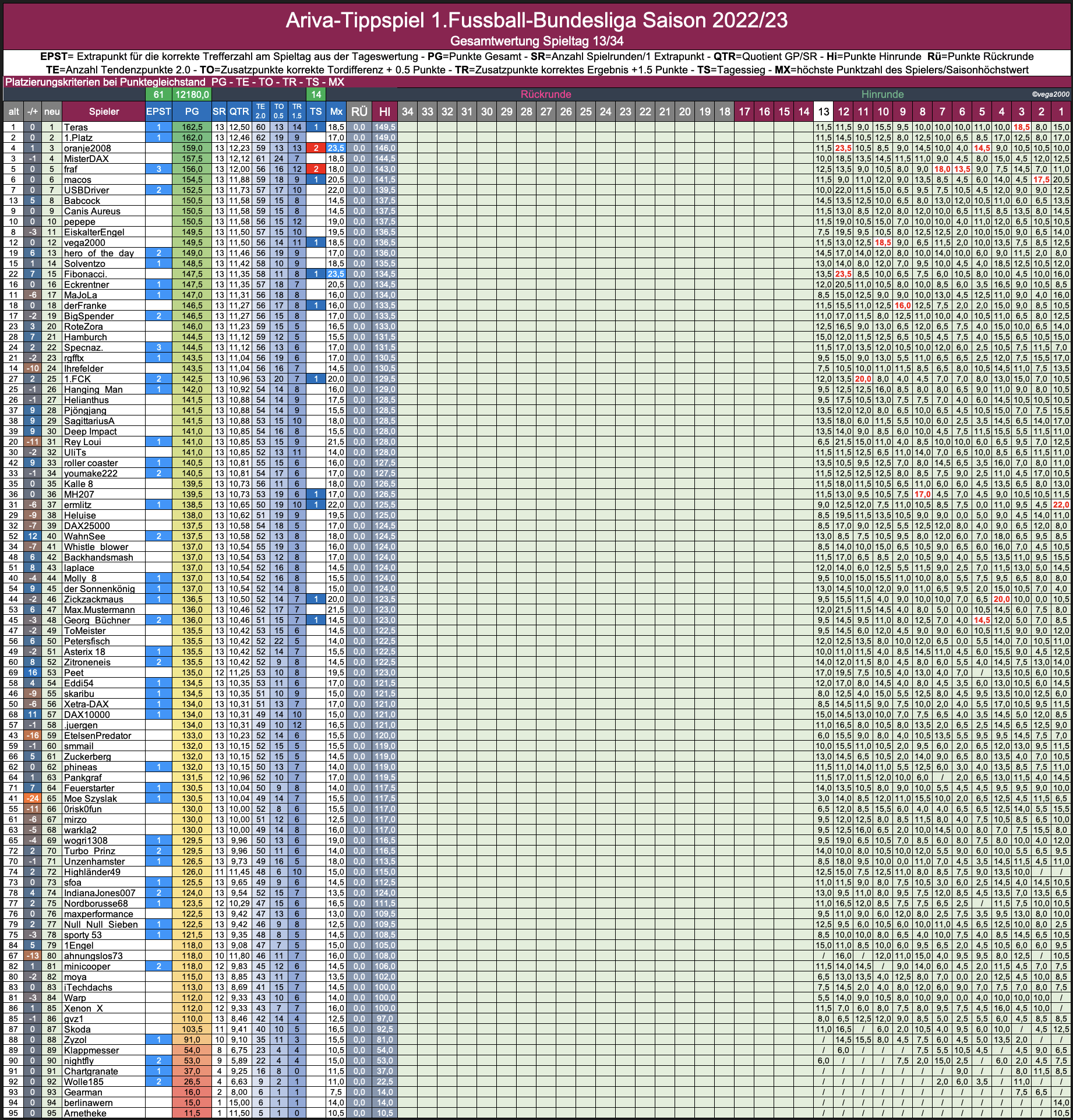Select player name 'EiskalterEngel'
Image resolution: width=1073 pixels, height=1120 pixels.
click(x=94, y=232)
